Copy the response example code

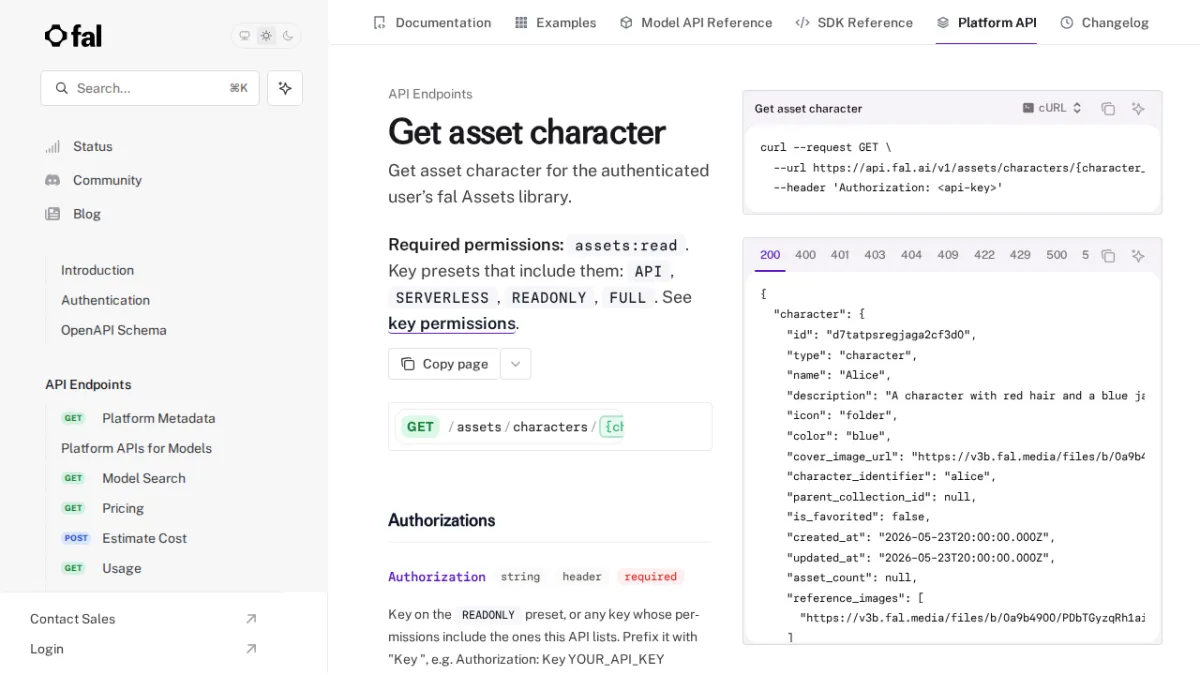coord(1108,256)
